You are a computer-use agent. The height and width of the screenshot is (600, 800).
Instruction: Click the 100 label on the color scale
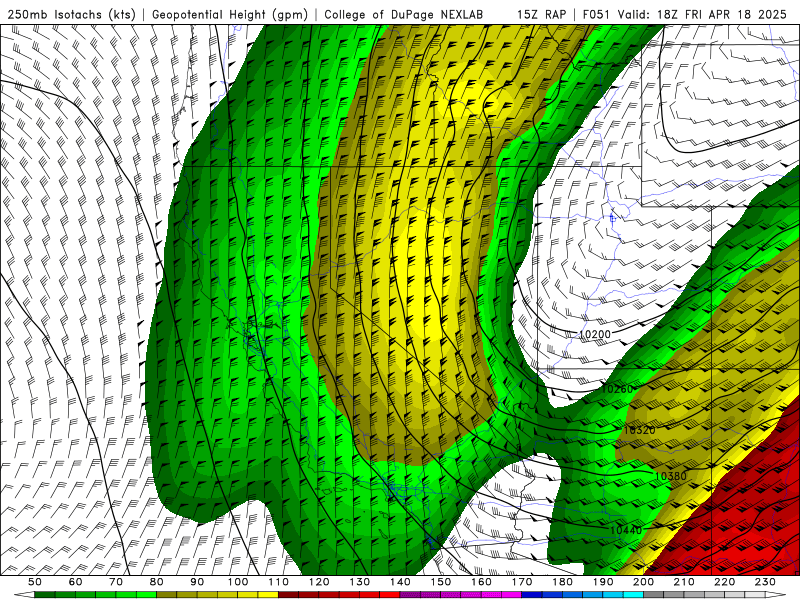tap(238, 582)
